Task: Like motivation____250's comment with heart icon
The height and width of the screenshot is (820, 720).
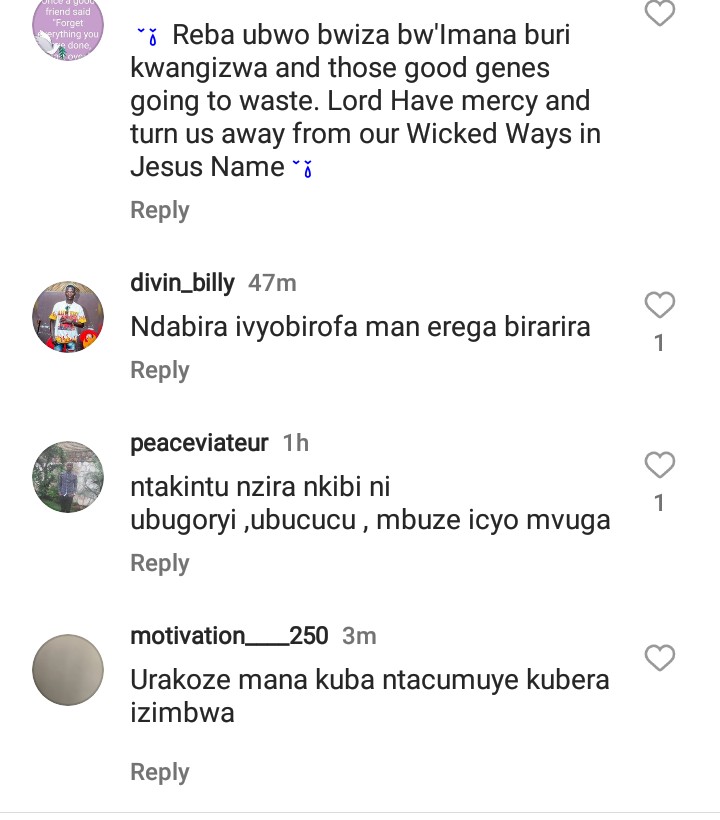Action: pyautogui.click(x=659, y=659)
